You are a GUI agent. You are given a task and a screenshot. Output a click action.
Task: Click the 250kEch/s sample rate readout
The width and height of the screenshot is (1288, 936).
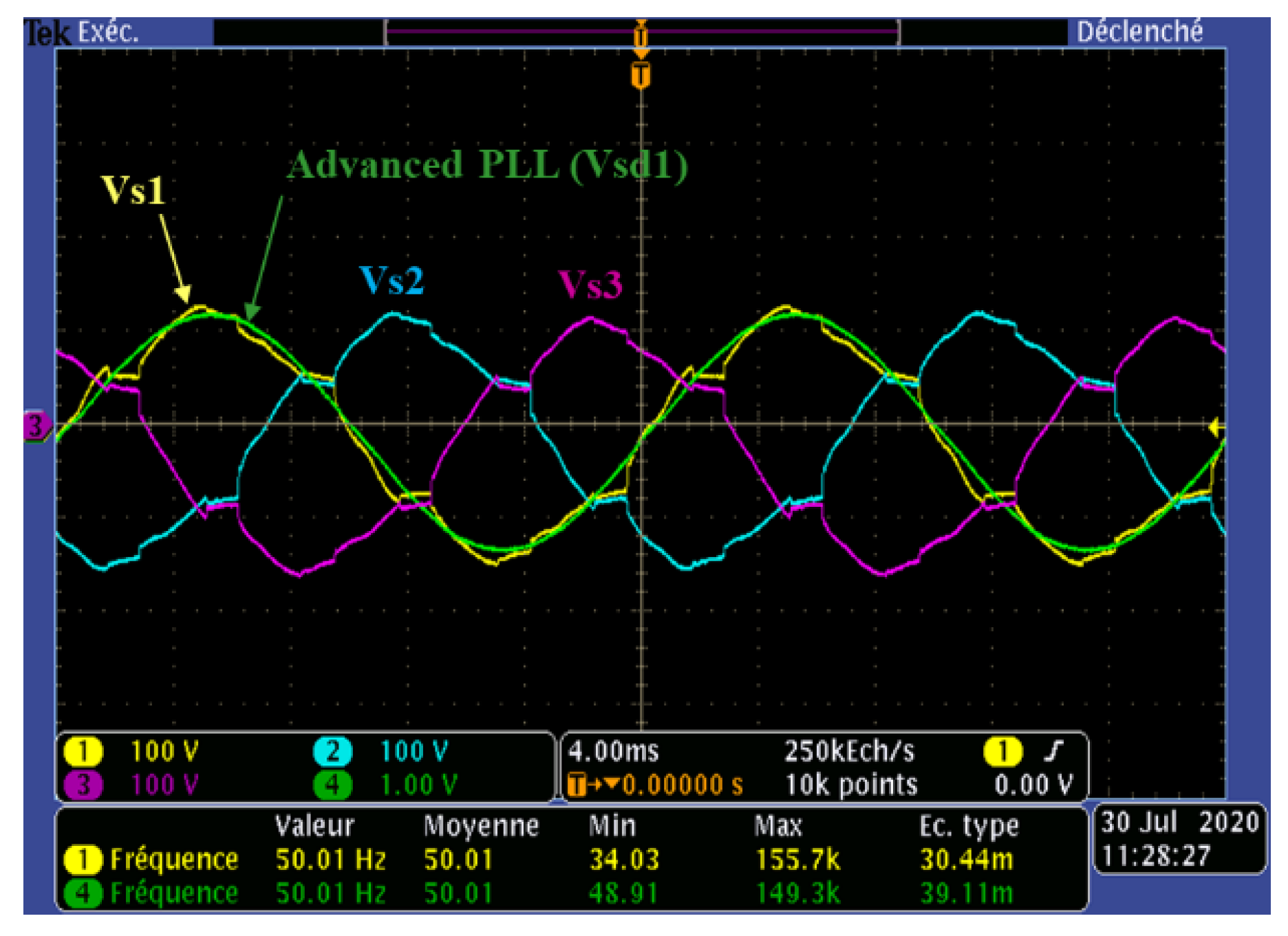849,752
